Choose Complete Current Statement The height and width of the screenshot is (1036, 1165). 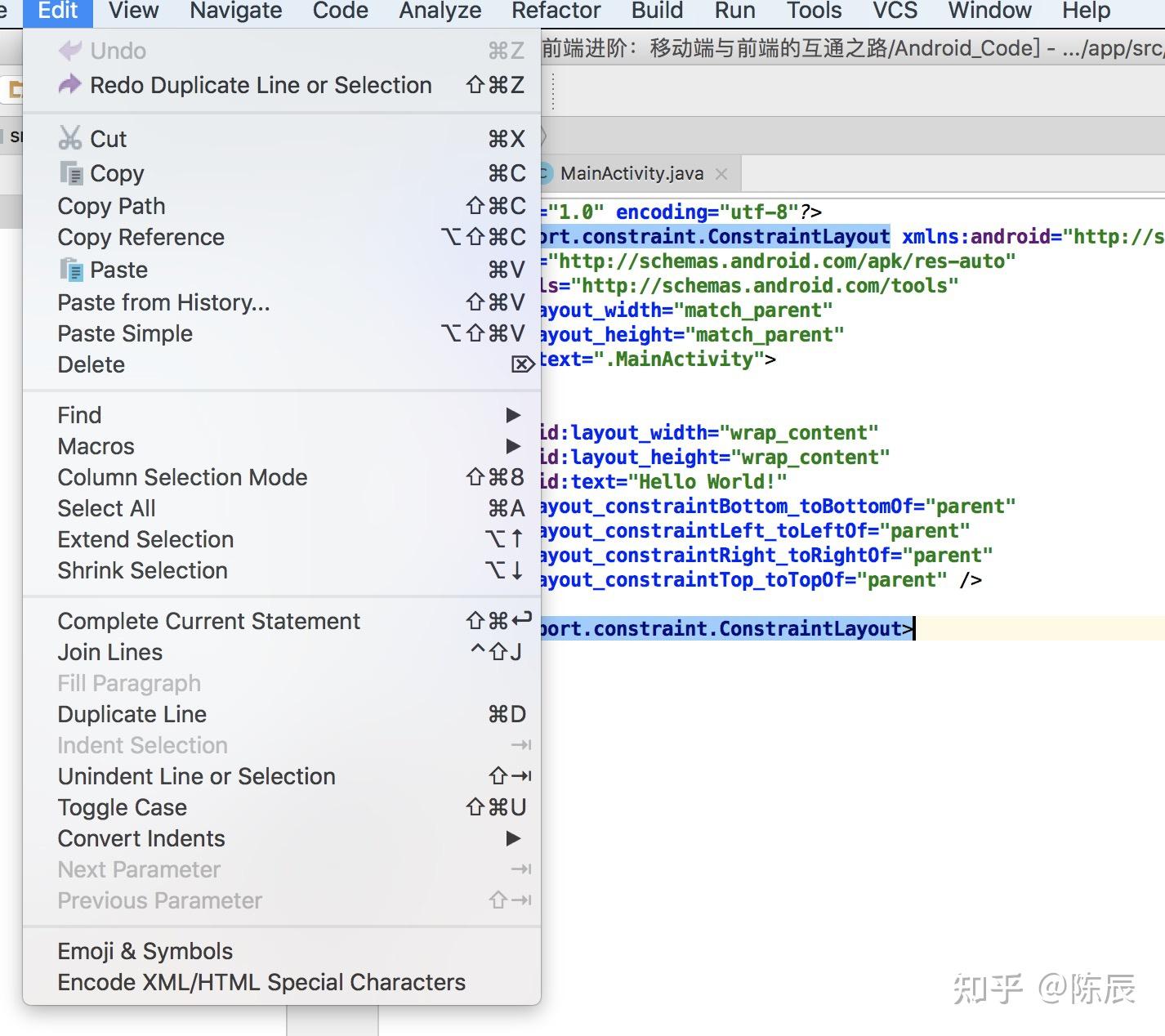tap(282, 621)
